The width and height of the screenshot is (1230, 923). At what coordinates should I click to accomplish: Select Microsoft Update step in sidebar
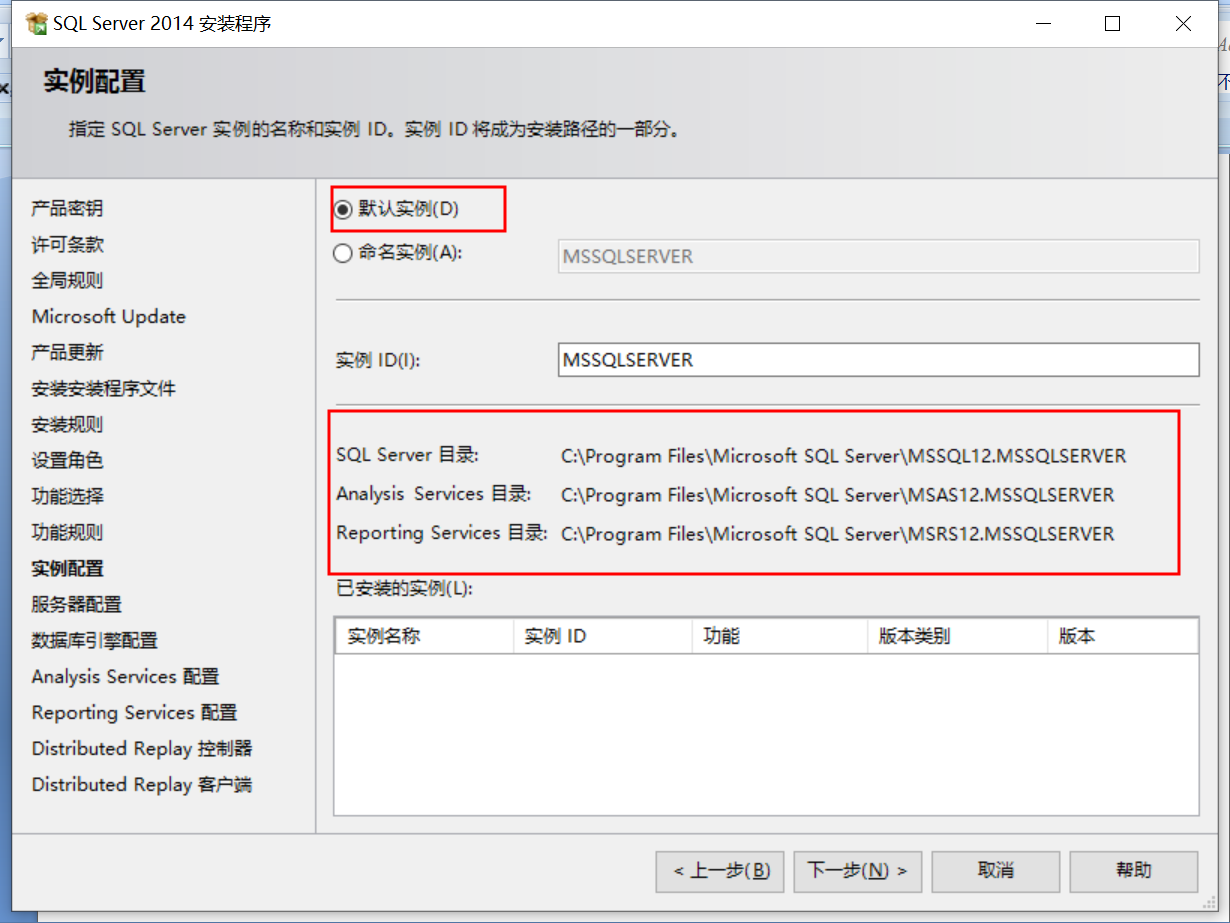109,317
